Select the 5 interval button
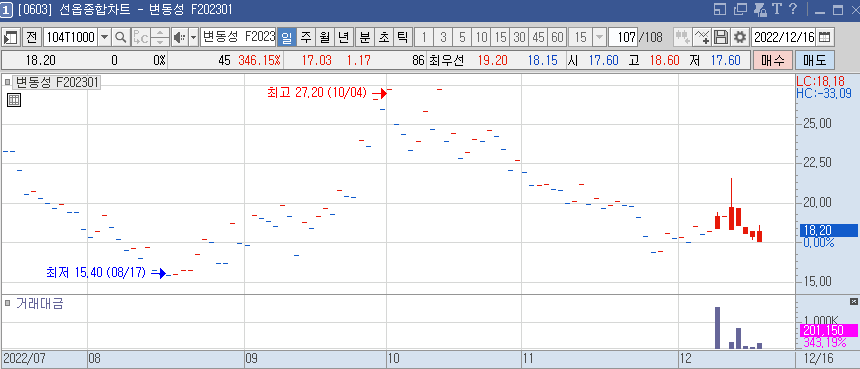The width and height of the screenshot is (860, 369). [x=462, y=37]
